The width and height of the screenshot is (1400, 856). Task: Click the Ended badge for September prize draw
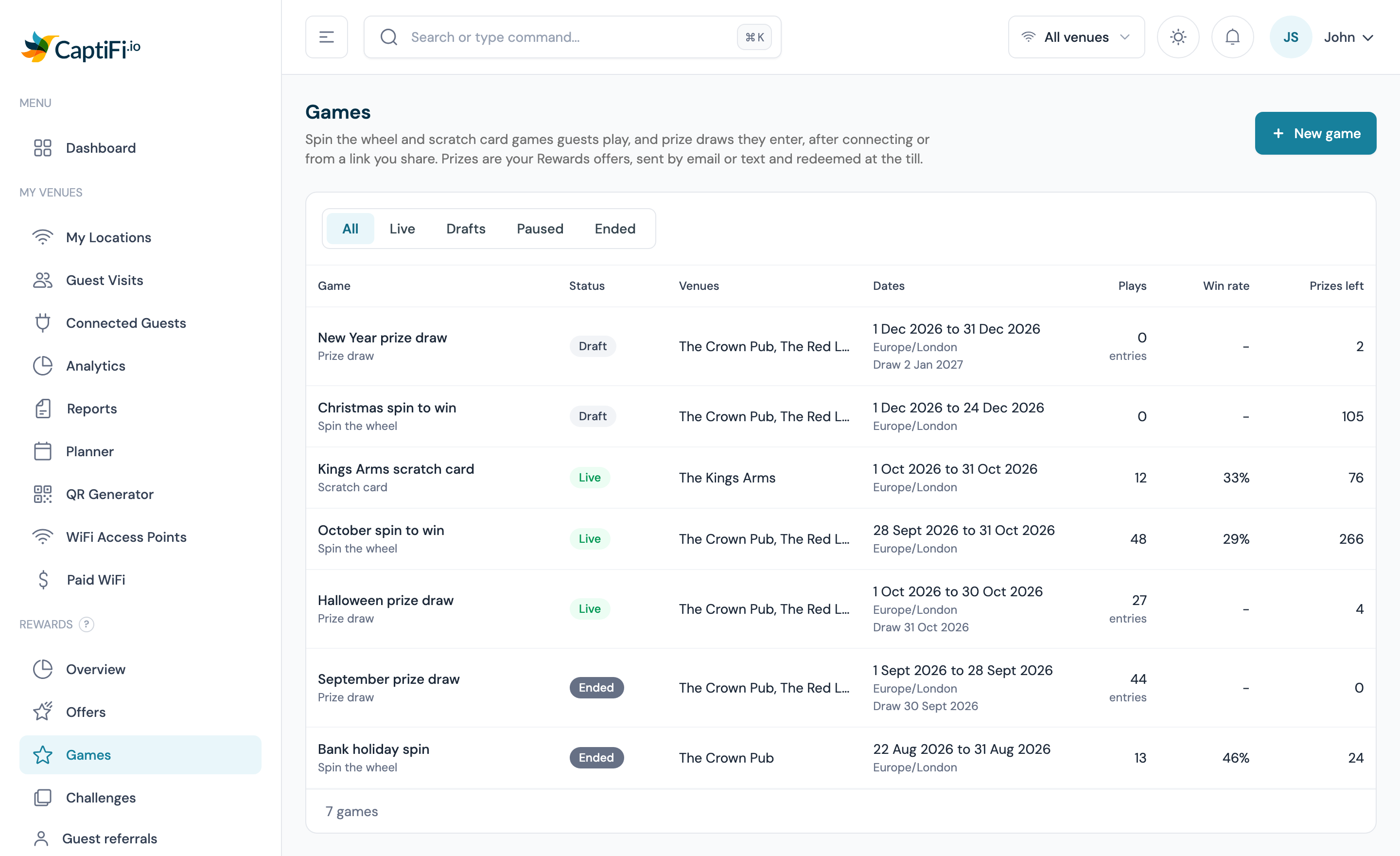click(x=596, y=688)
